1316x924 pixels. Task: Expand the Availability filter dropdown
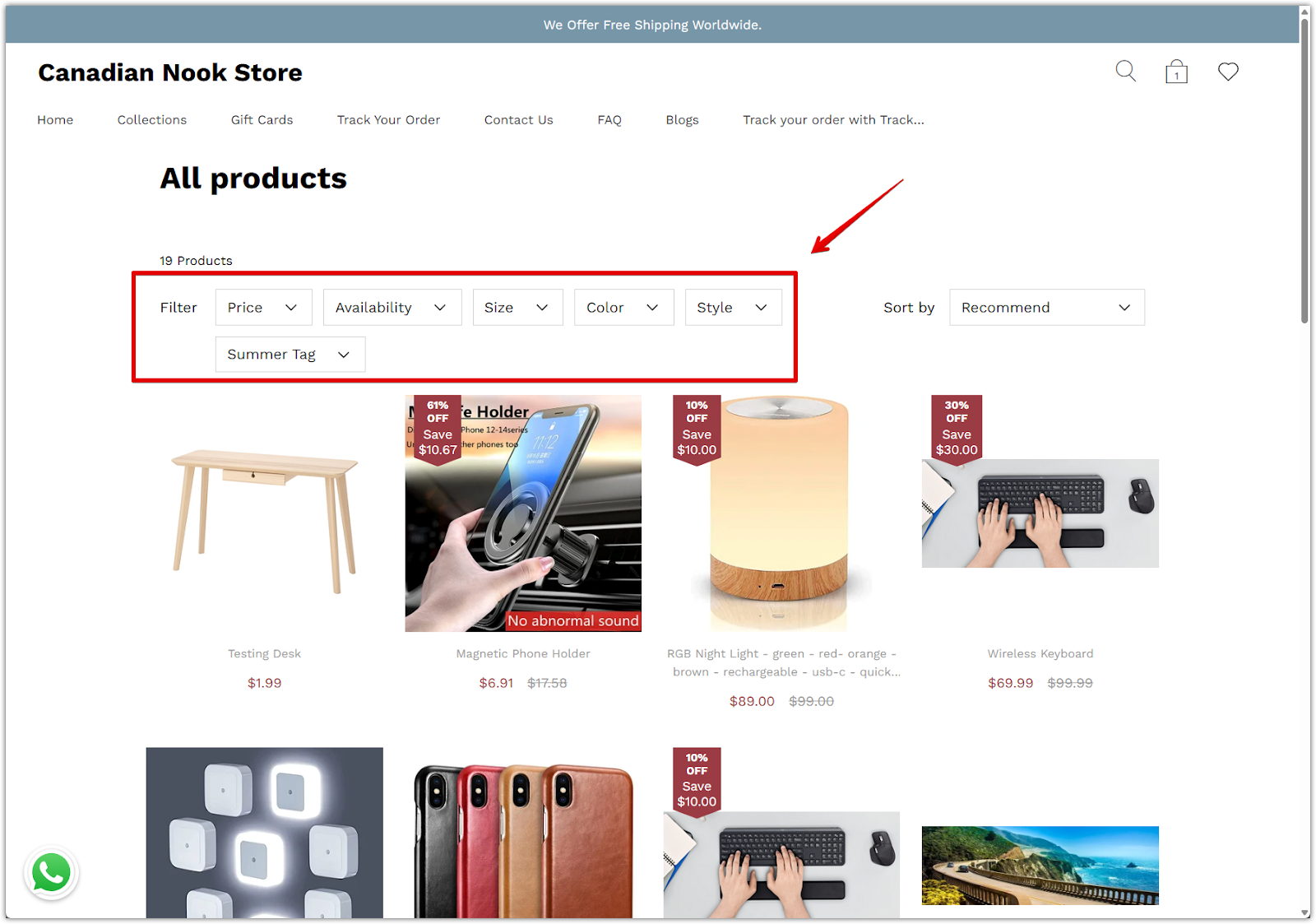(392, 307)
